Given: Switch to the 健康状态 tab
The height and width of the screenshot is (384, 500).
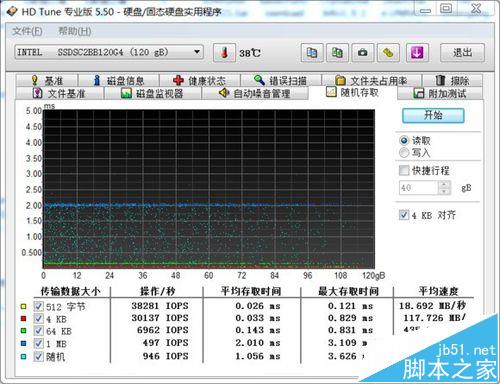Looking at the screenshot, I should [200, 80].
